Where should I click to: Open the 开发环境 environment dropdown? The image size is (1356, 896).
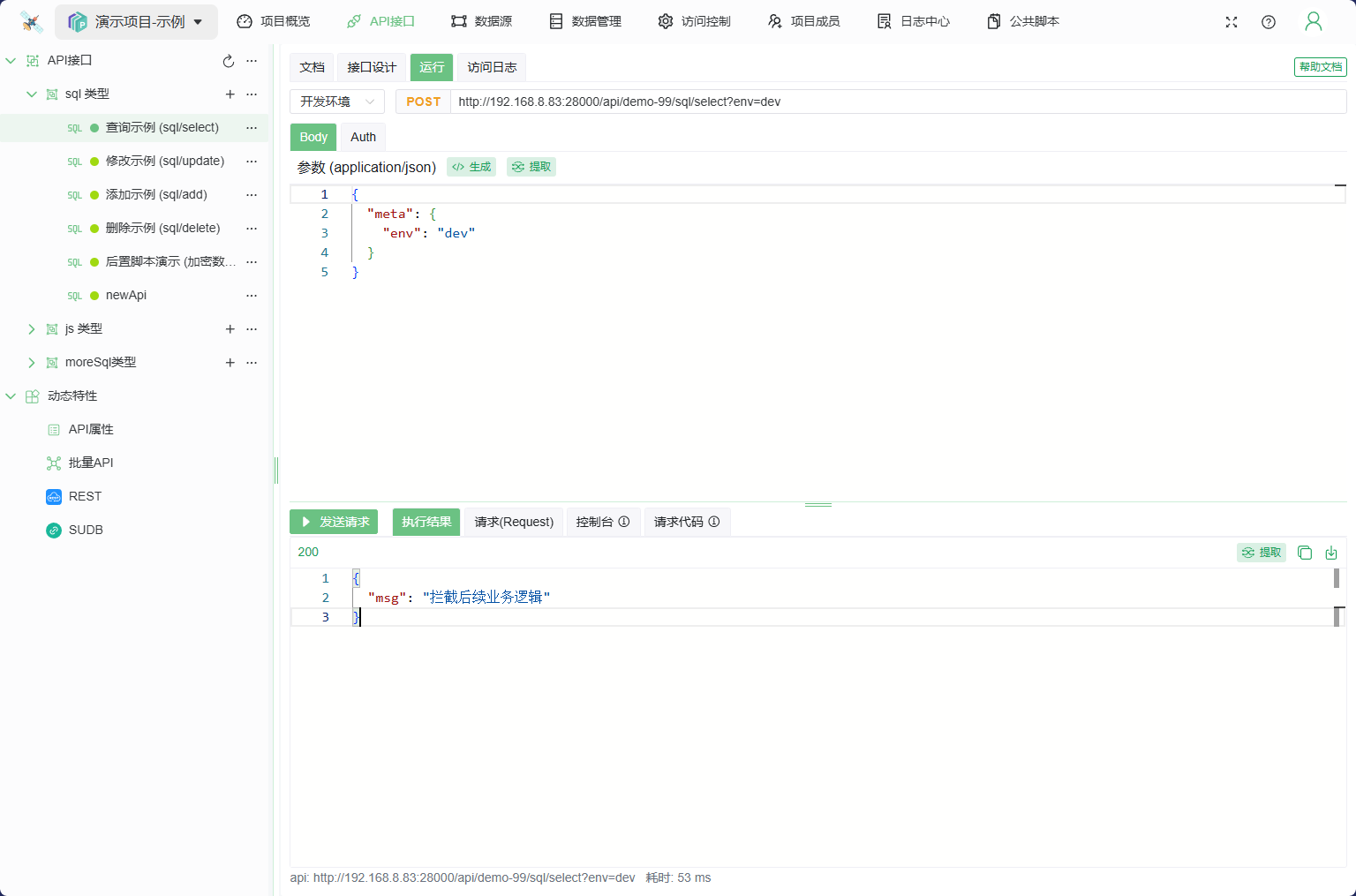tap(337, 102)
